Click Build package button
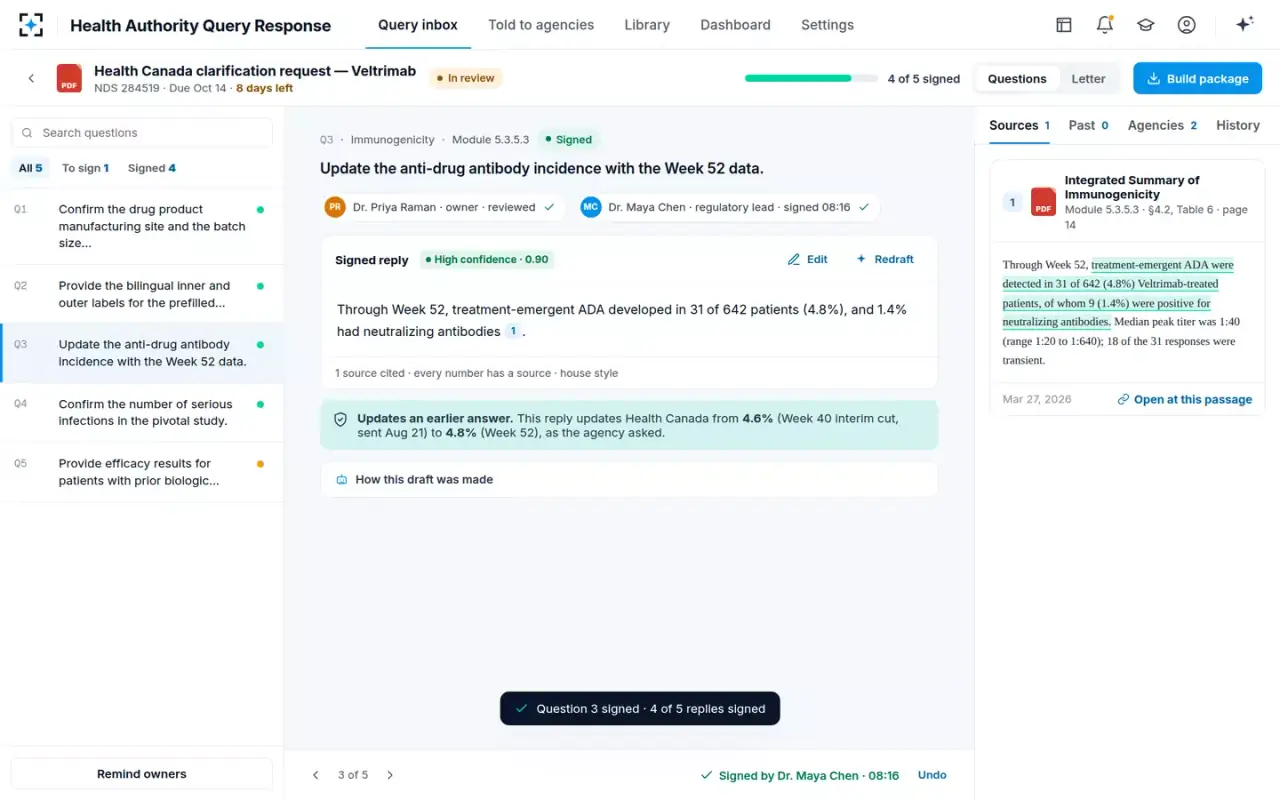Image resolution: width=1280 pixels, height=800 pixels. 1197,79
